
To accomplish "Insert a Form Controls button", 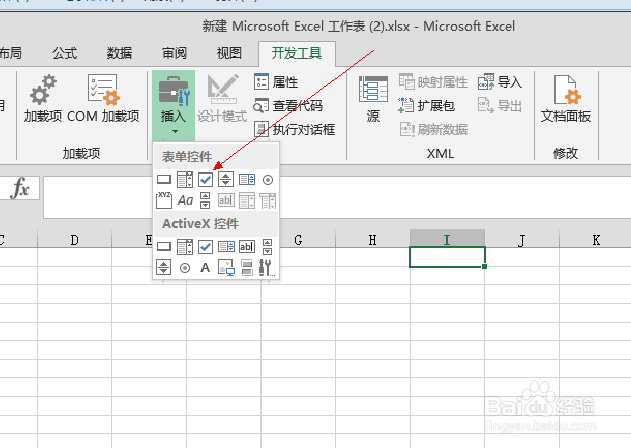I will point(164,180).
